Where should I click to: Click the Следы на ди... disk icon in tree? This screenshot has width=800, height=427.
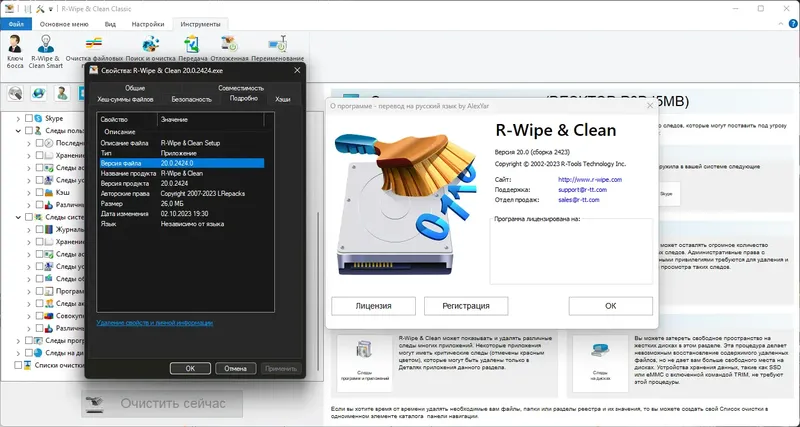pyautogui.click(x=38, y=353)
